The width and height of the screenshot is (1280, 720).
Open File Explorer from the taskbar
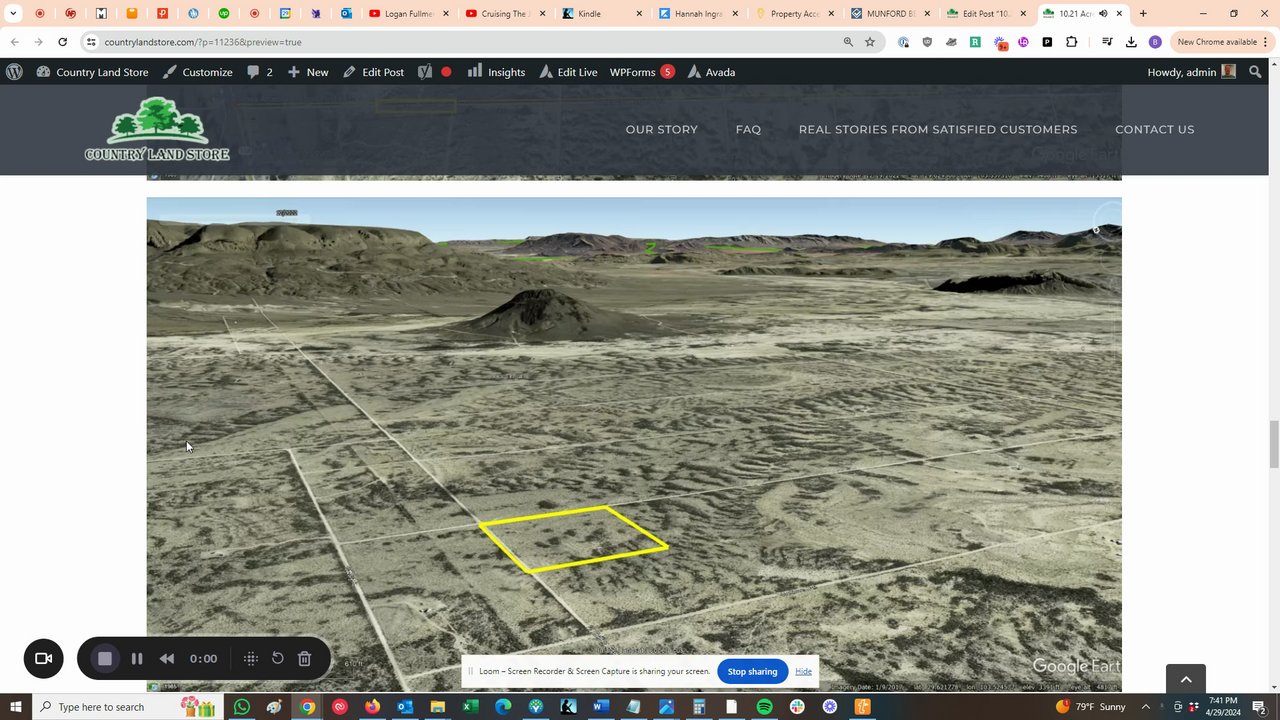(x=437, y=707)
